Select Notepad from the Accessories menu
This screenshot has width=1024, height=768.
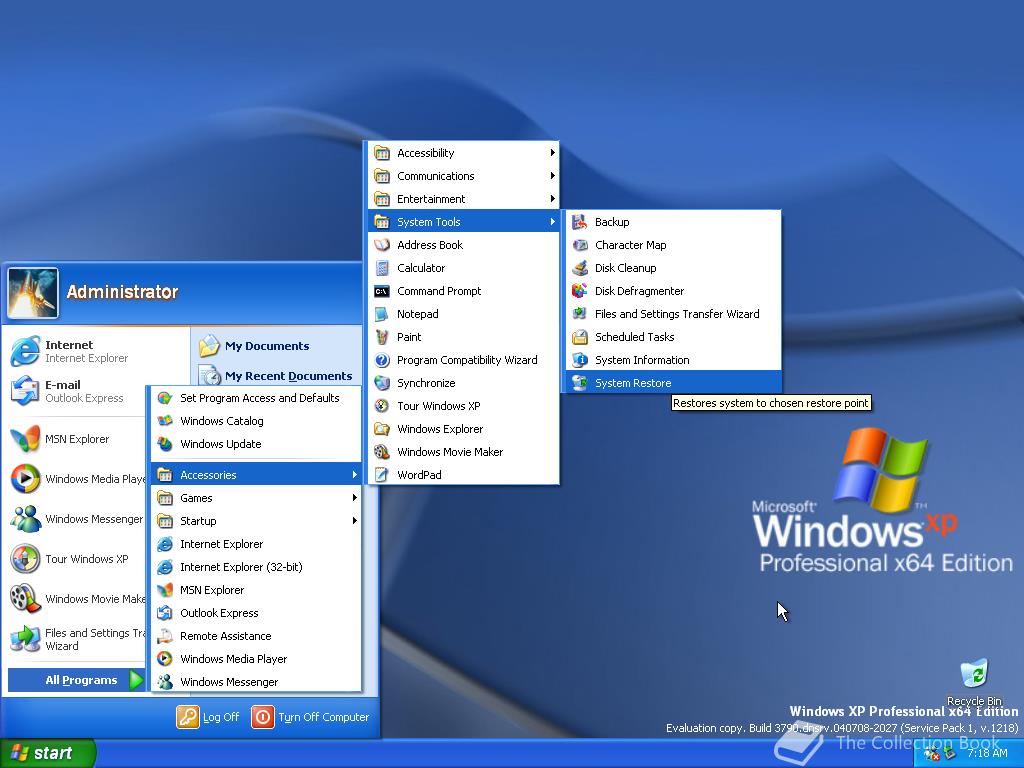click(417, 314)
